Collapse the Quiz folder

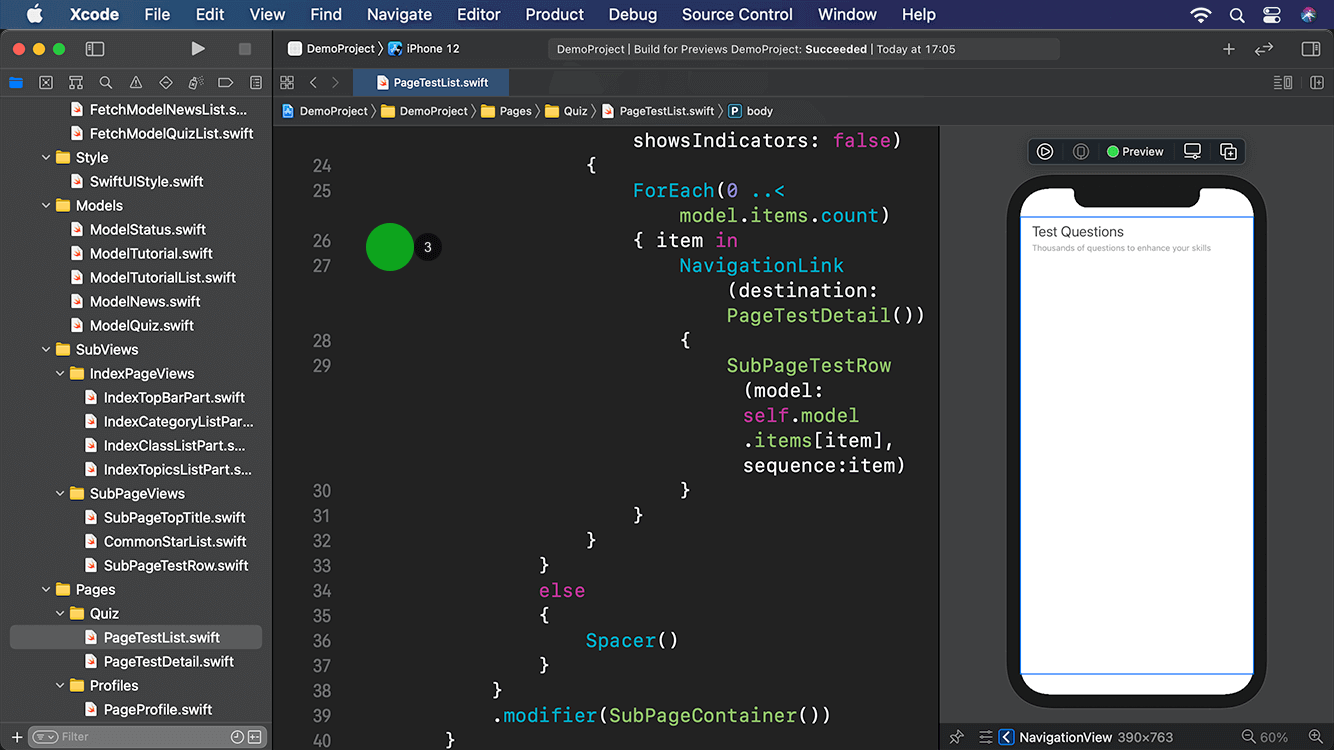(60, 613)
